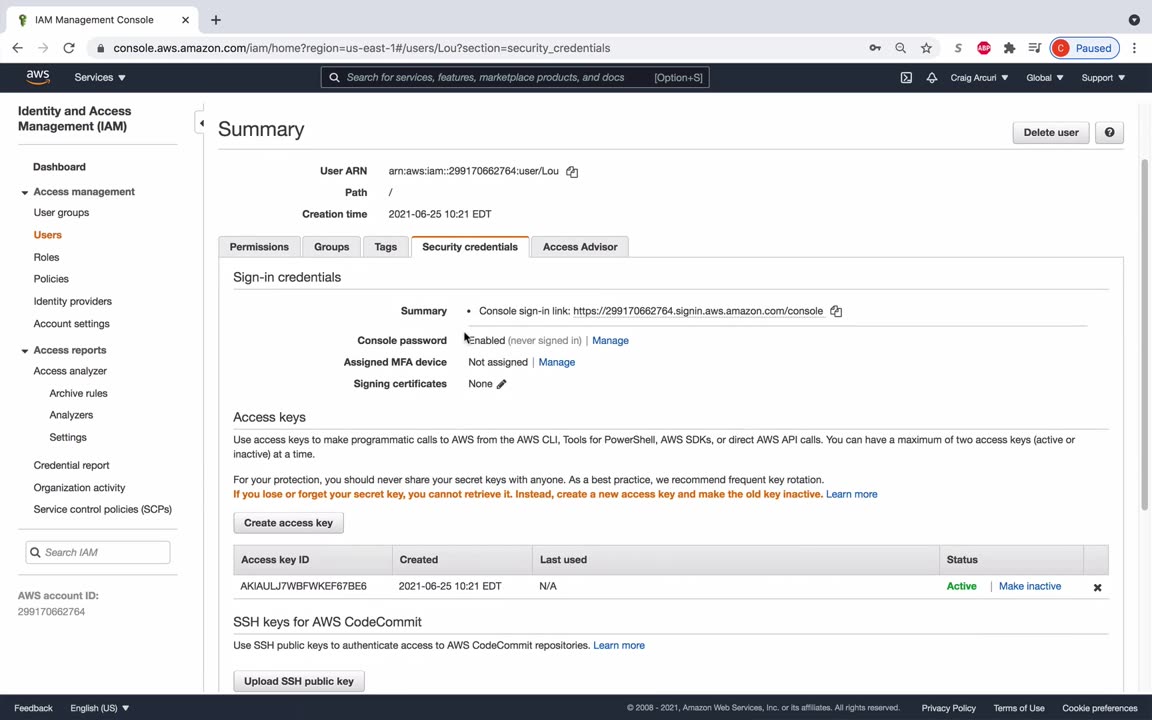Open the Craig Arcuri account dropdown
This screenshot has width=1152, height=720.
979,77
